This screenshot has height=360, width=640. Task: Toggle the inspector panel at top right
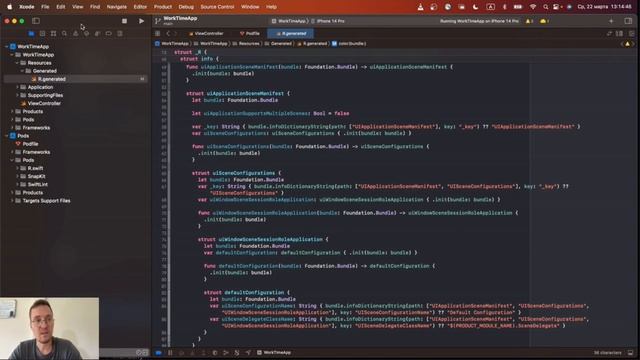(628, 21)
